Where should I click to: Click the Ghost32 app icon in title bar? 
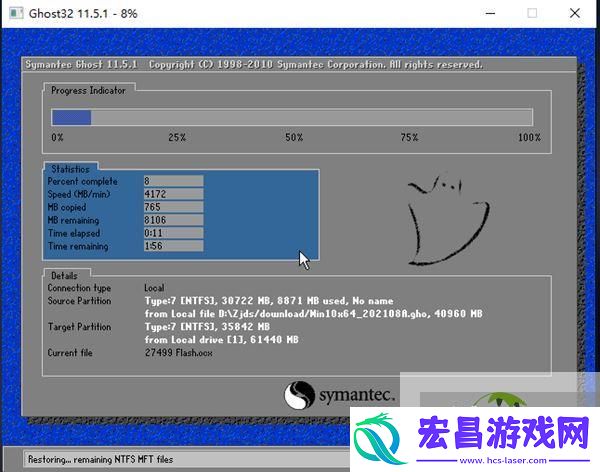tap(16, 13)
